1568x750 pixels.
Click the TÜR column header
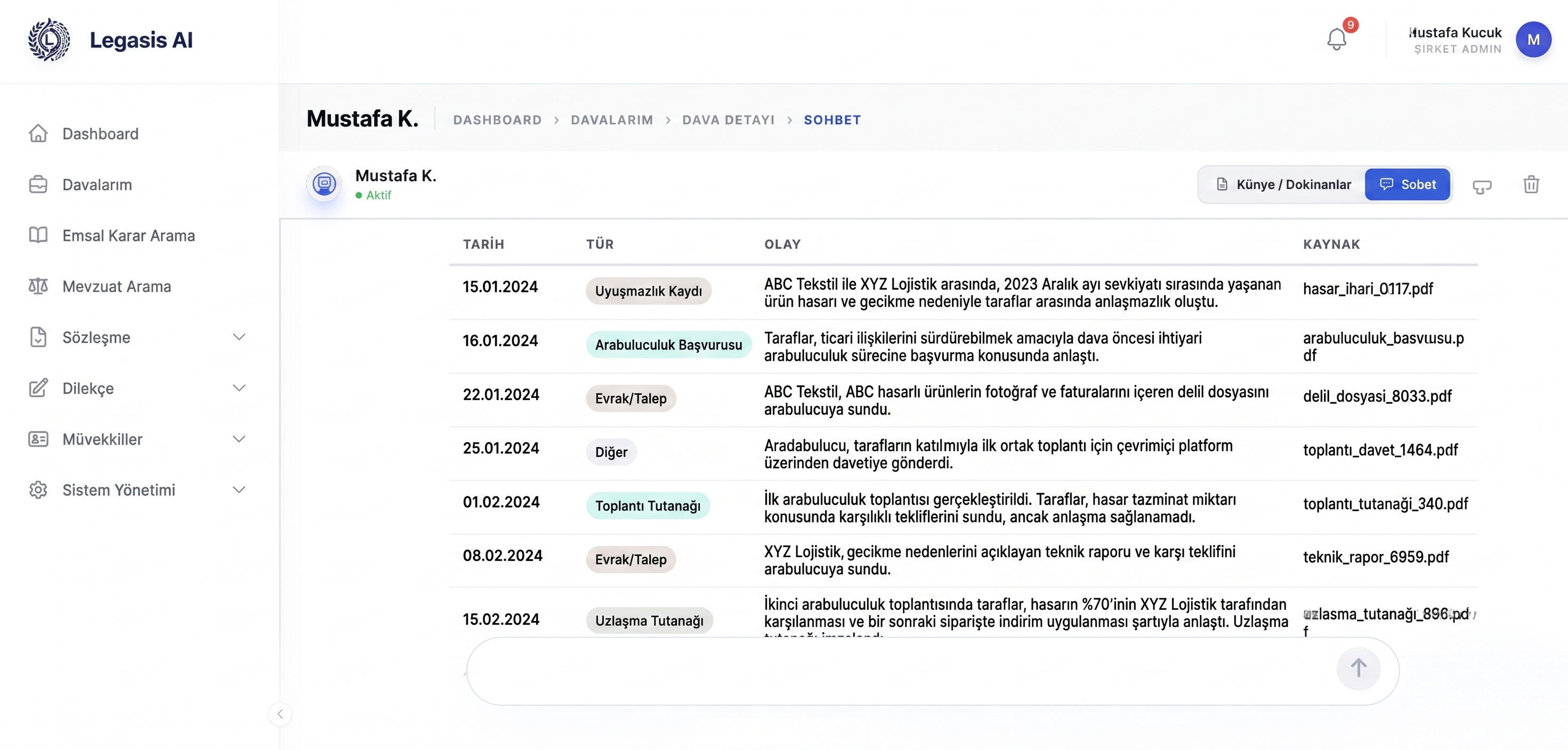click(600, 244)
